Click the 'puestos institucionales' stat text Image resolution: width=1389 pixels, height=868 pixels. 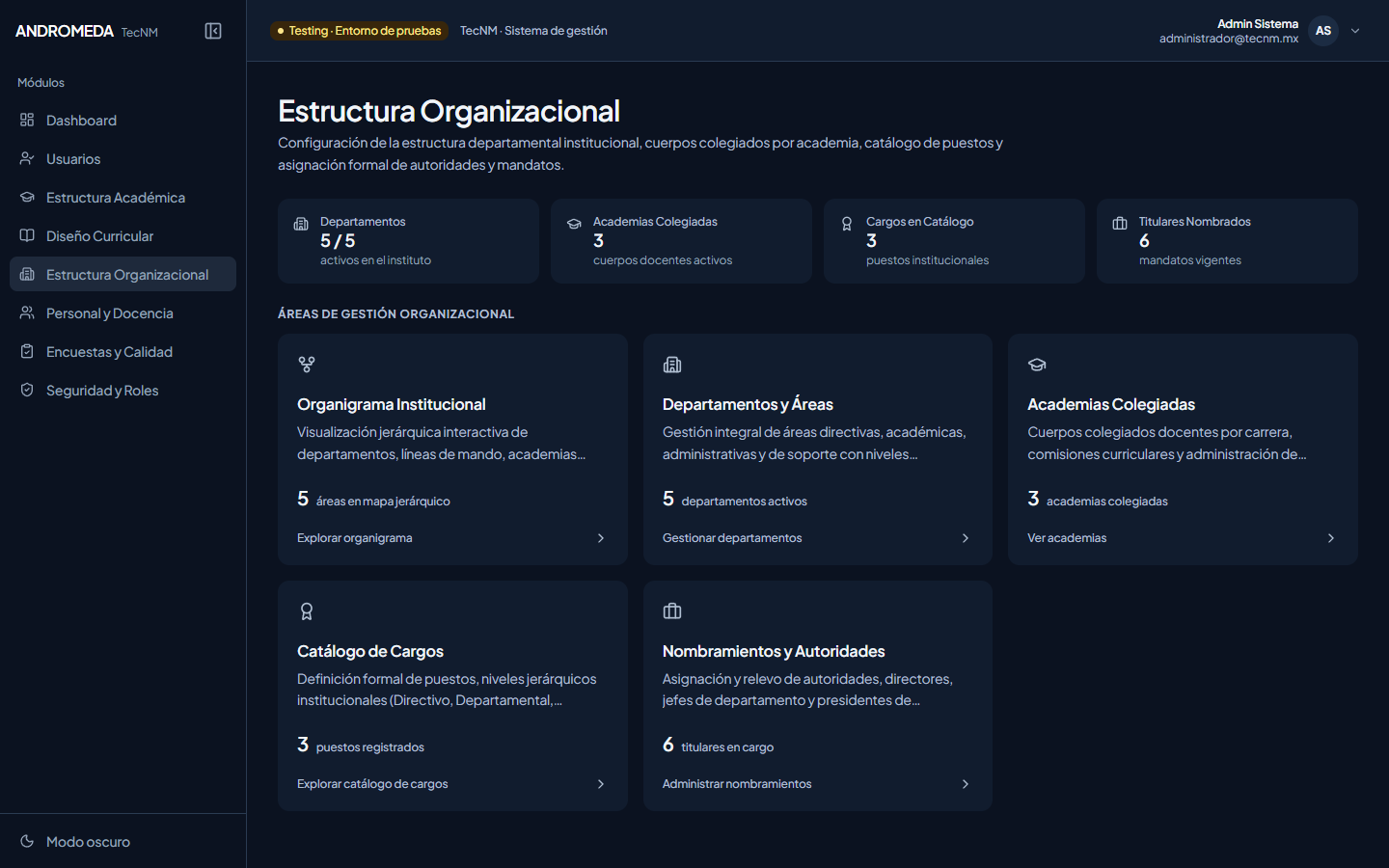[927, 260]
